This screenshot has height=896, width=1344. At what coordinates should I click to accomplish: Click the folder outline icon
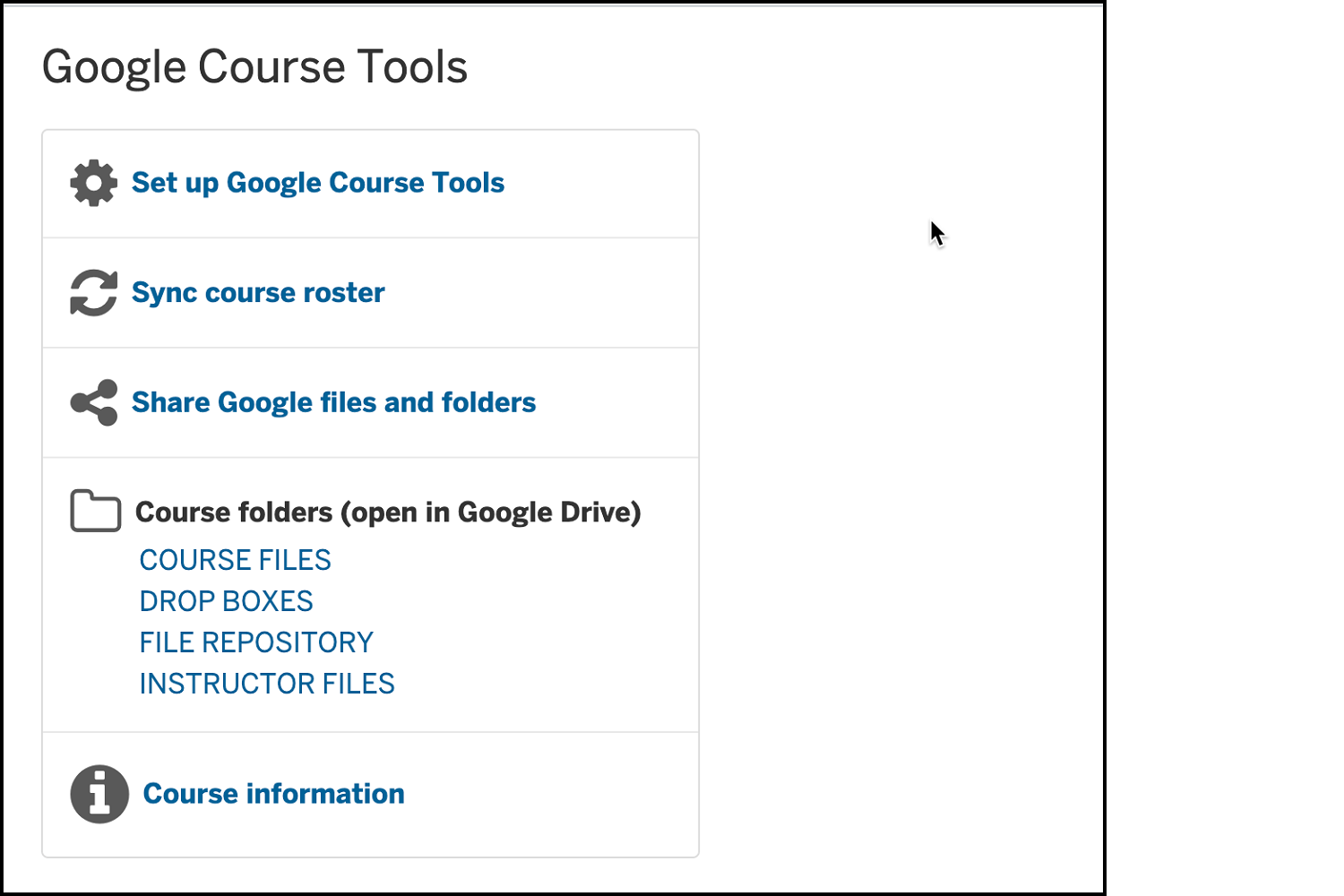point(96,511)
